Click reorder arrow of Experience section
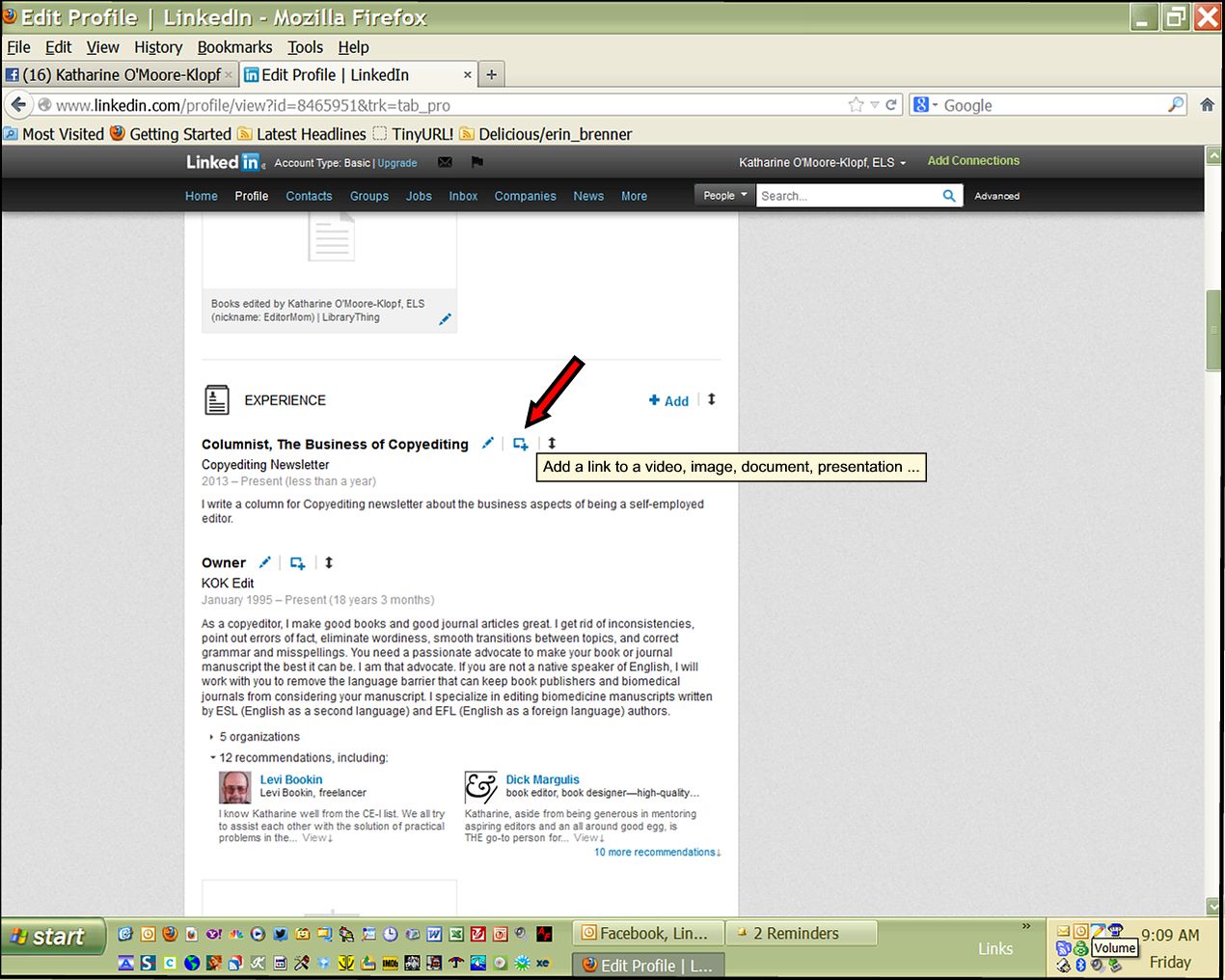This screenshot has width=1225, height=980. (x=712, y=399)
